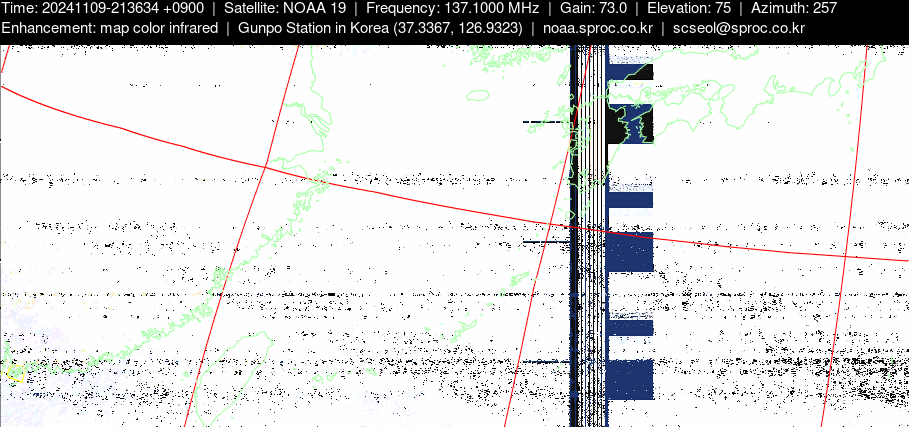Click the 'Frequency: 137.1000 MHz' text
This screenshot has width=909, height=427.
(x=452, y=8)
